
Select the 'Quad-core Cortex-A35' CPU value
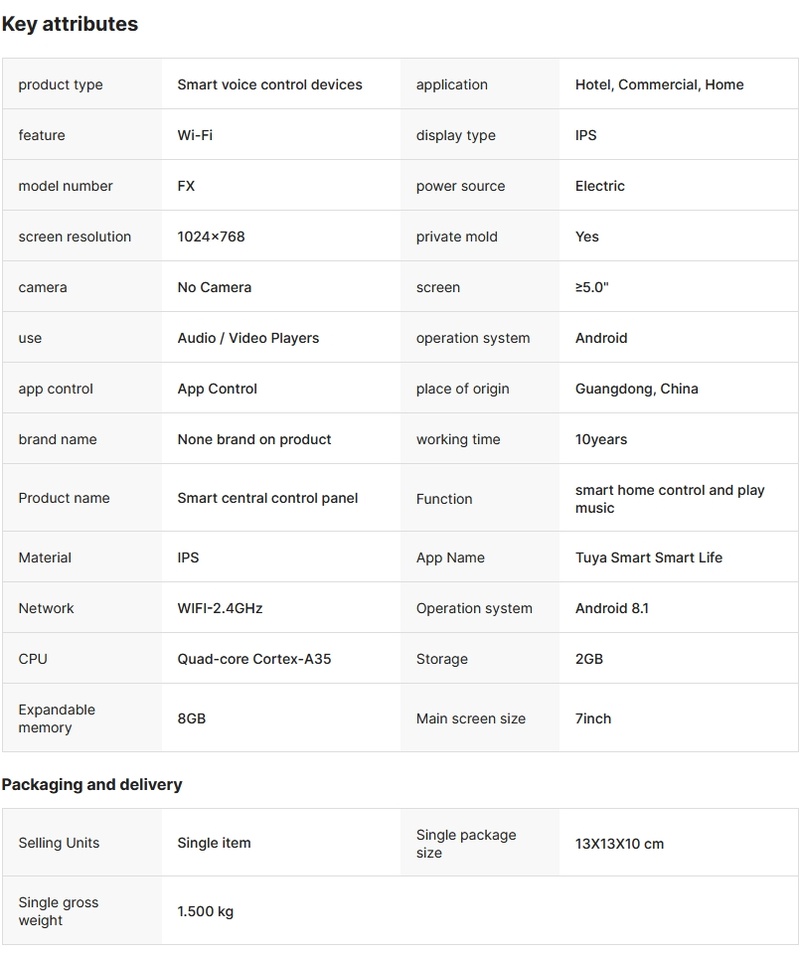click(x=254, y=659)
